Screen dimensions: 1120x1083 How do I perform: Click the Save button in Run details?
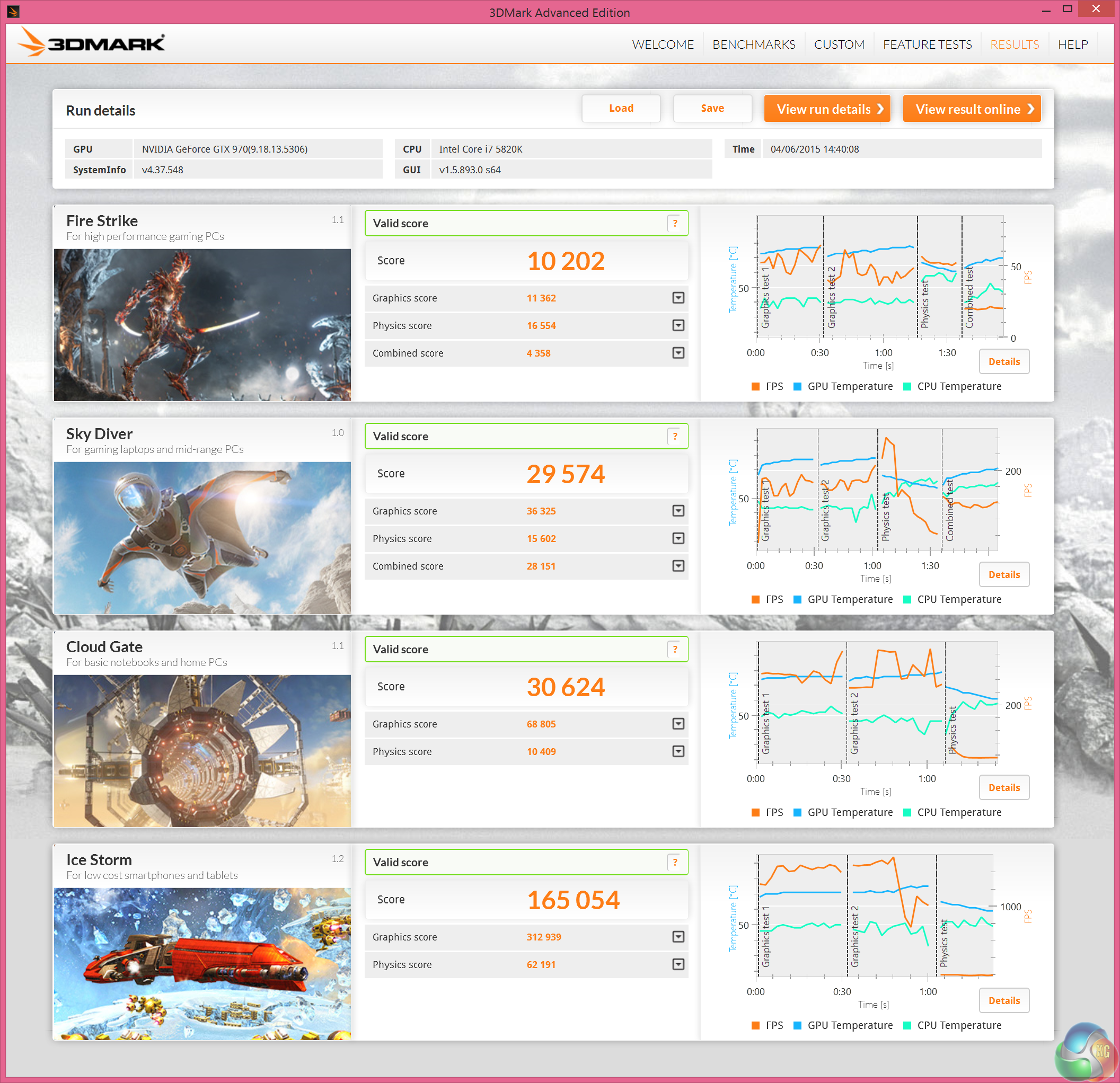[712, 109]
